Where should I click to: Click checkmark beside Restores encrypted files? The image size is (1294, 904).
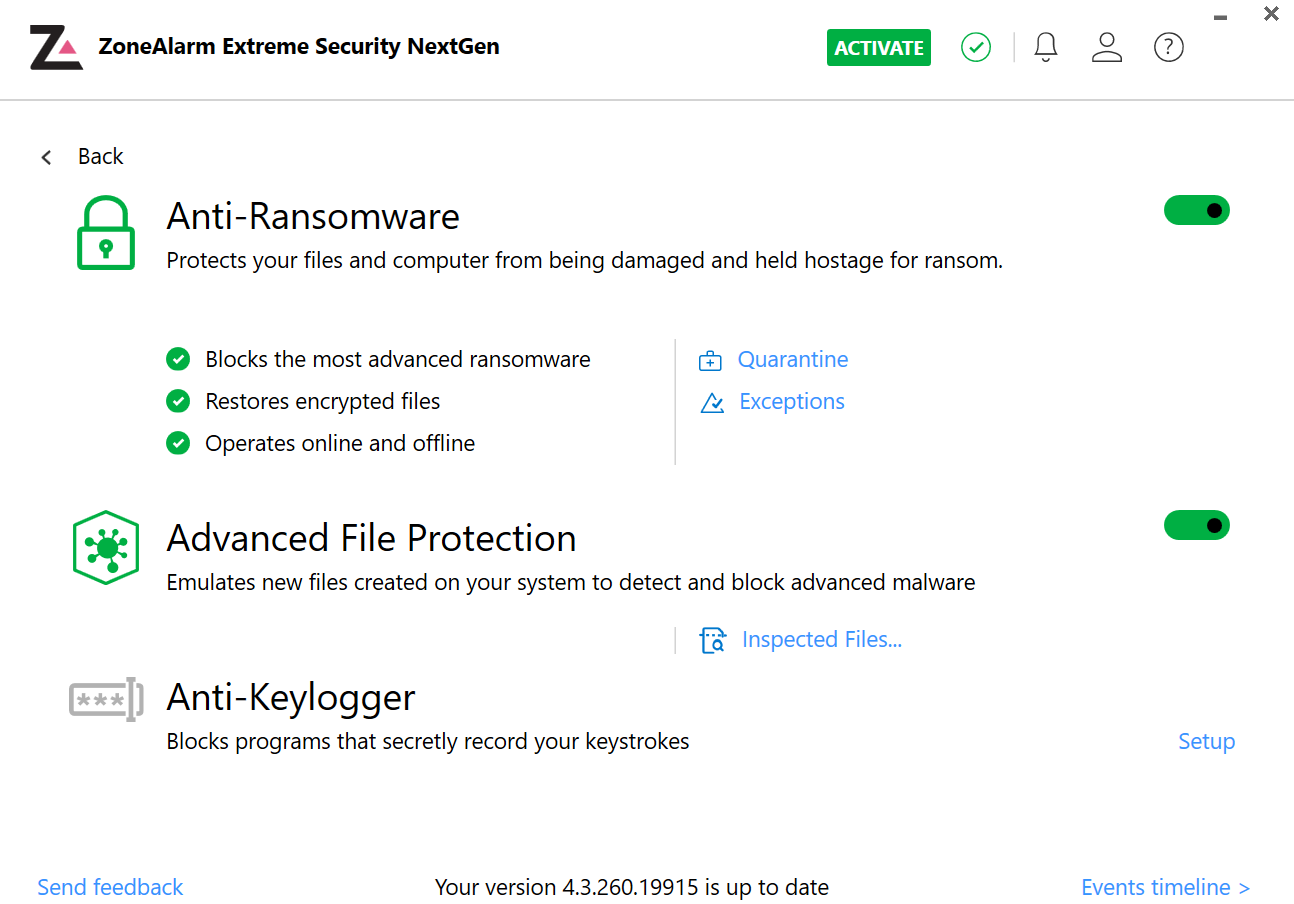[x=178, y=401]
